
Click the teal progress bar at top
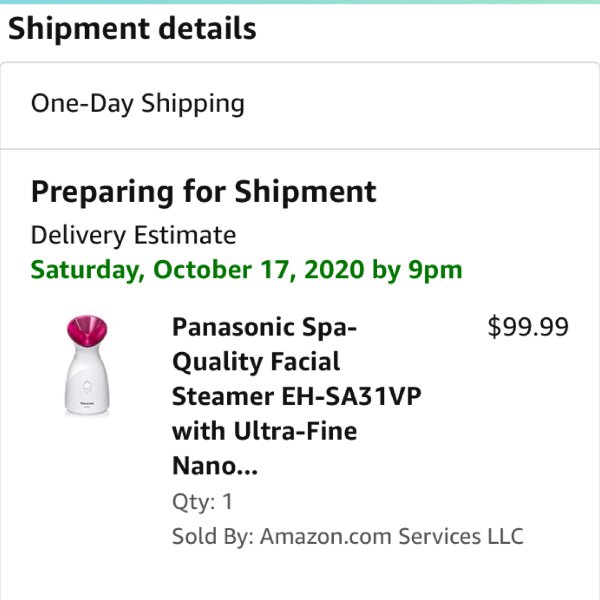pos(300,2)
